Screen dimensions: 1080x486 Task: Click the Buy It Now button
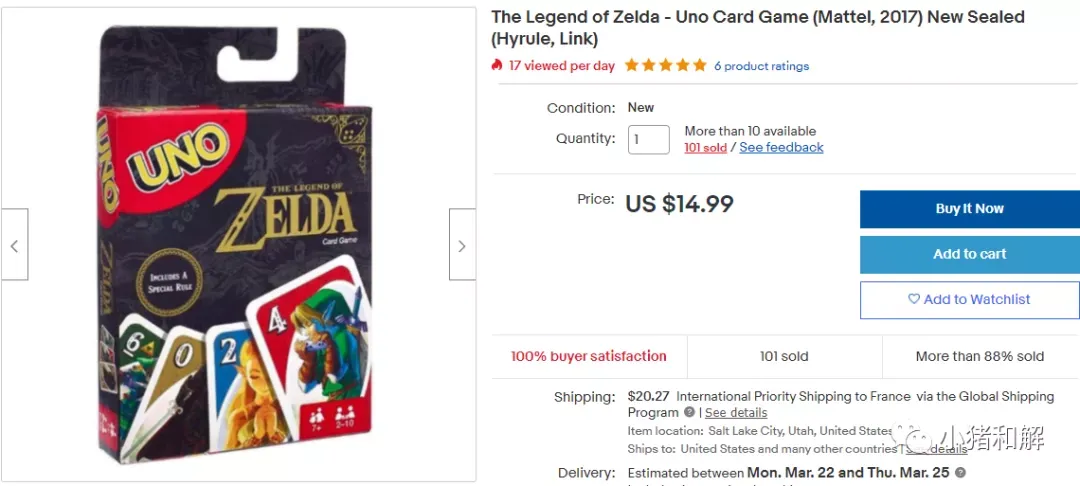point(970,209)
